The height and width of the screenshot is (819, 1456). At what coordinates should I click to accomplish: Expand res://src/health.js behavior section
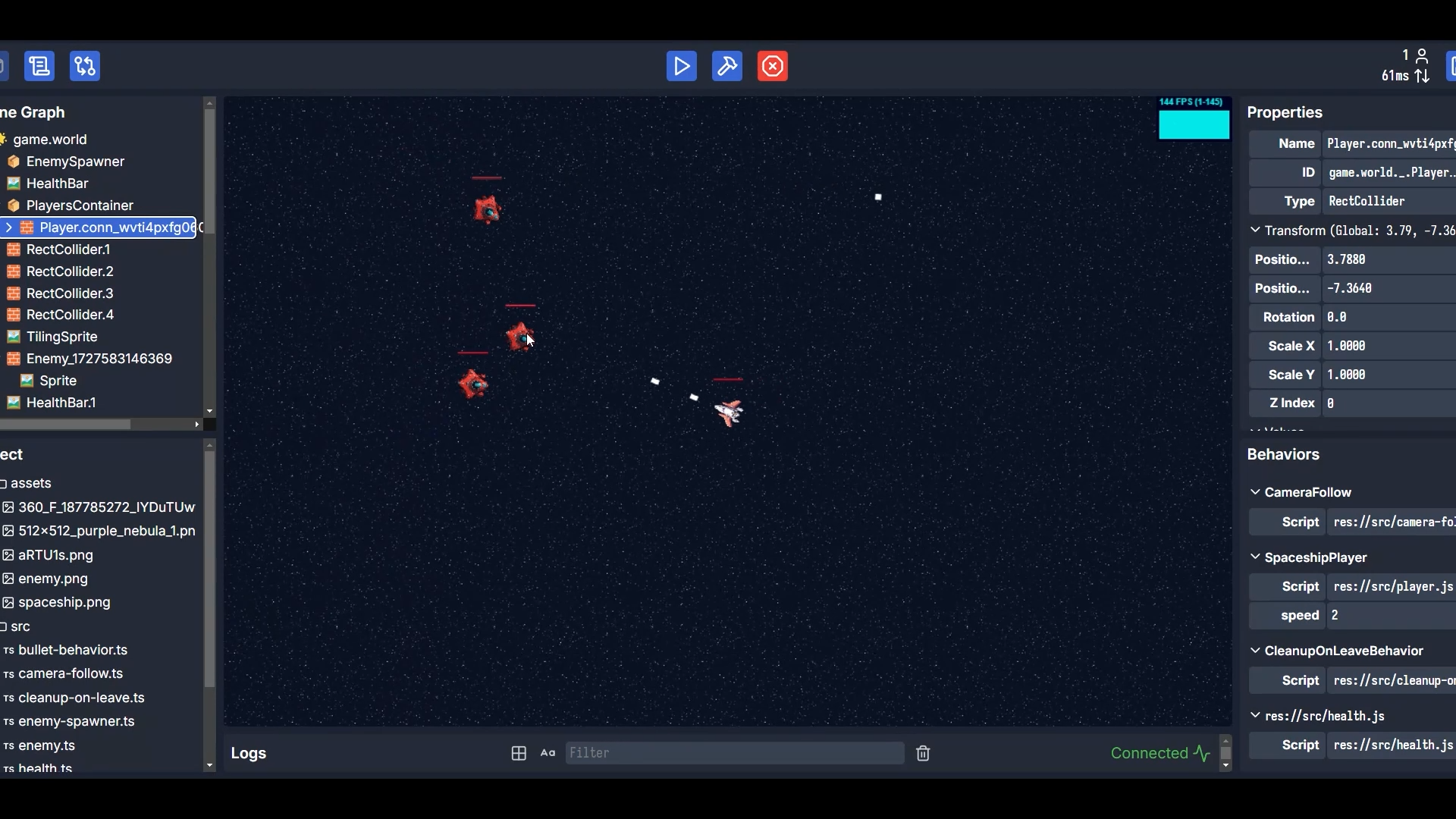pyautogui.click(x=1257, y=716)
